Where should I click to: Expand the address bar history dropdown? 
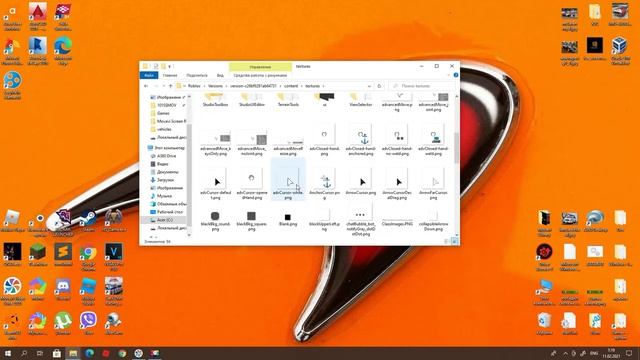[x=369, y=86]
